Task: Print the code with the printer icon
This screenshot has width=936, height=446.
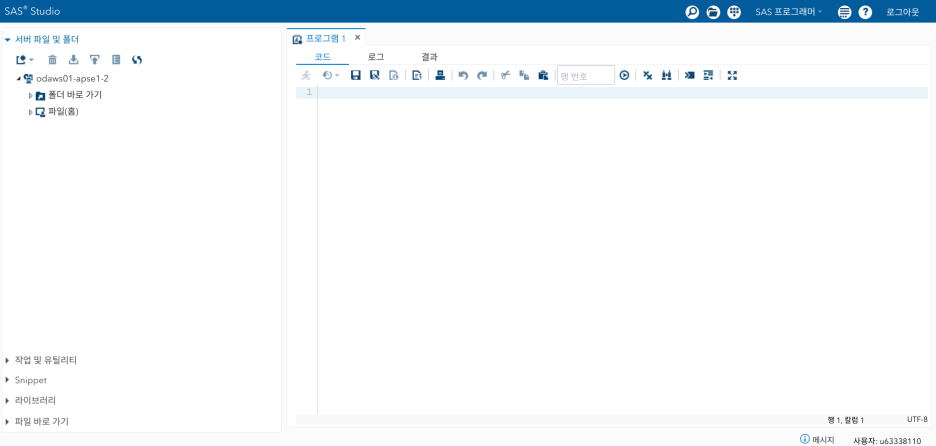Action: coord(440,75)
